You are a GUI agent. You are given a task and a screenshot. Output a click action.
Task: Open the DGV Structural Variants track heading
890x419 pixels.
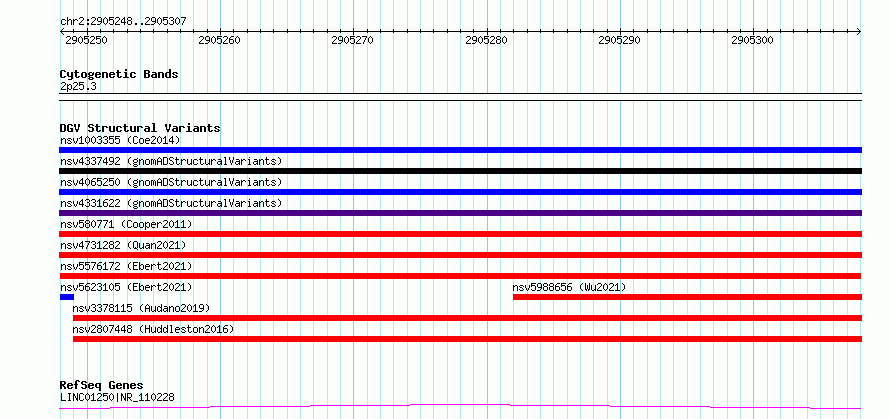(x=140, y=128)
